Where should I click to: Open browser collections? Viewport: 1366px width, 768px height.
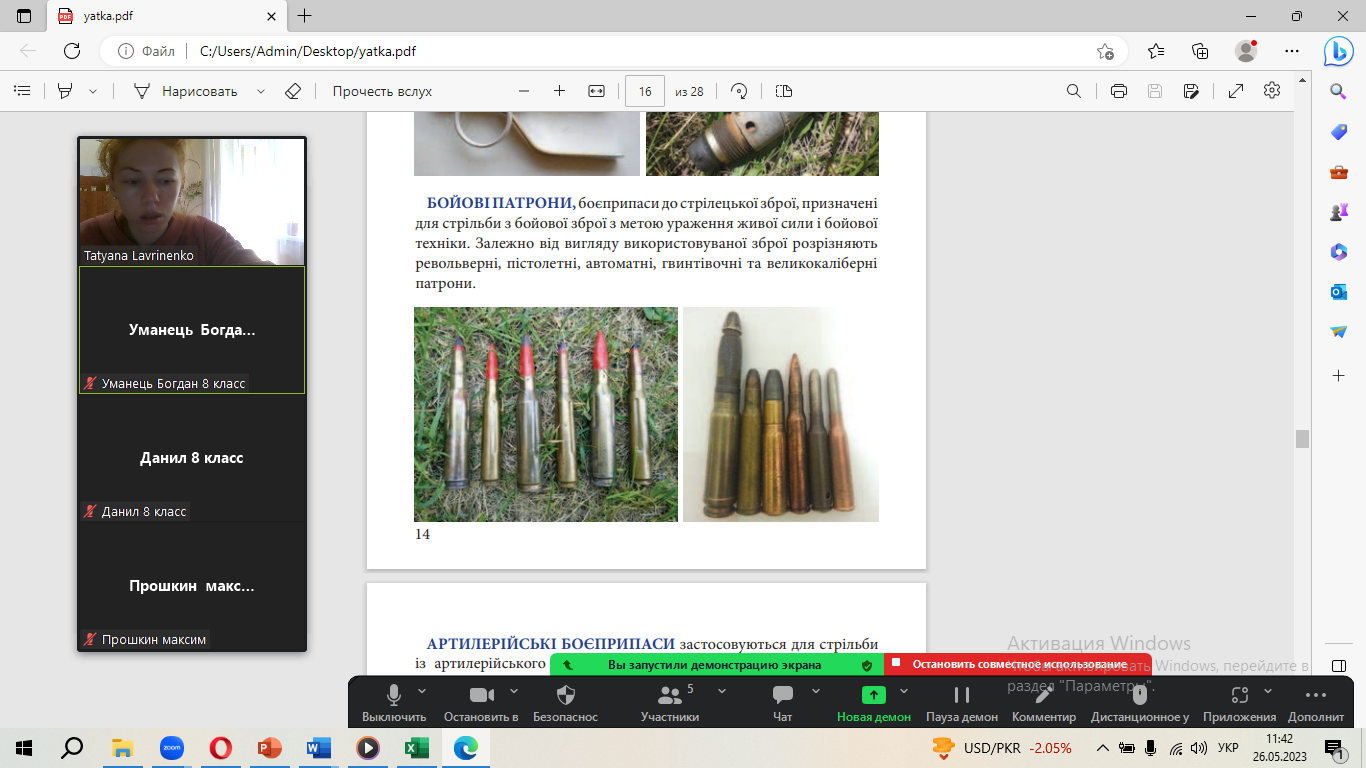1201,51
